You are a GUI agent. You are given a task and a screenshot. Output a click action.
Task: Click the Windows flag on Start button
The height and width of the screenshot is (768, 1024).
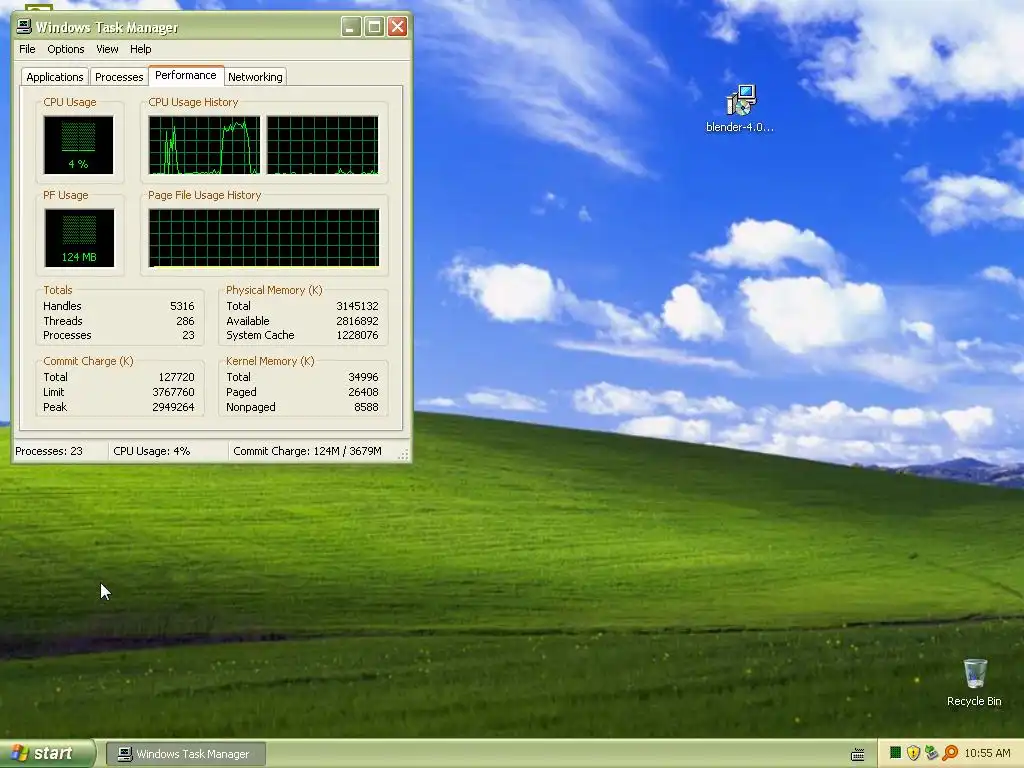click(x=20, y=753)
